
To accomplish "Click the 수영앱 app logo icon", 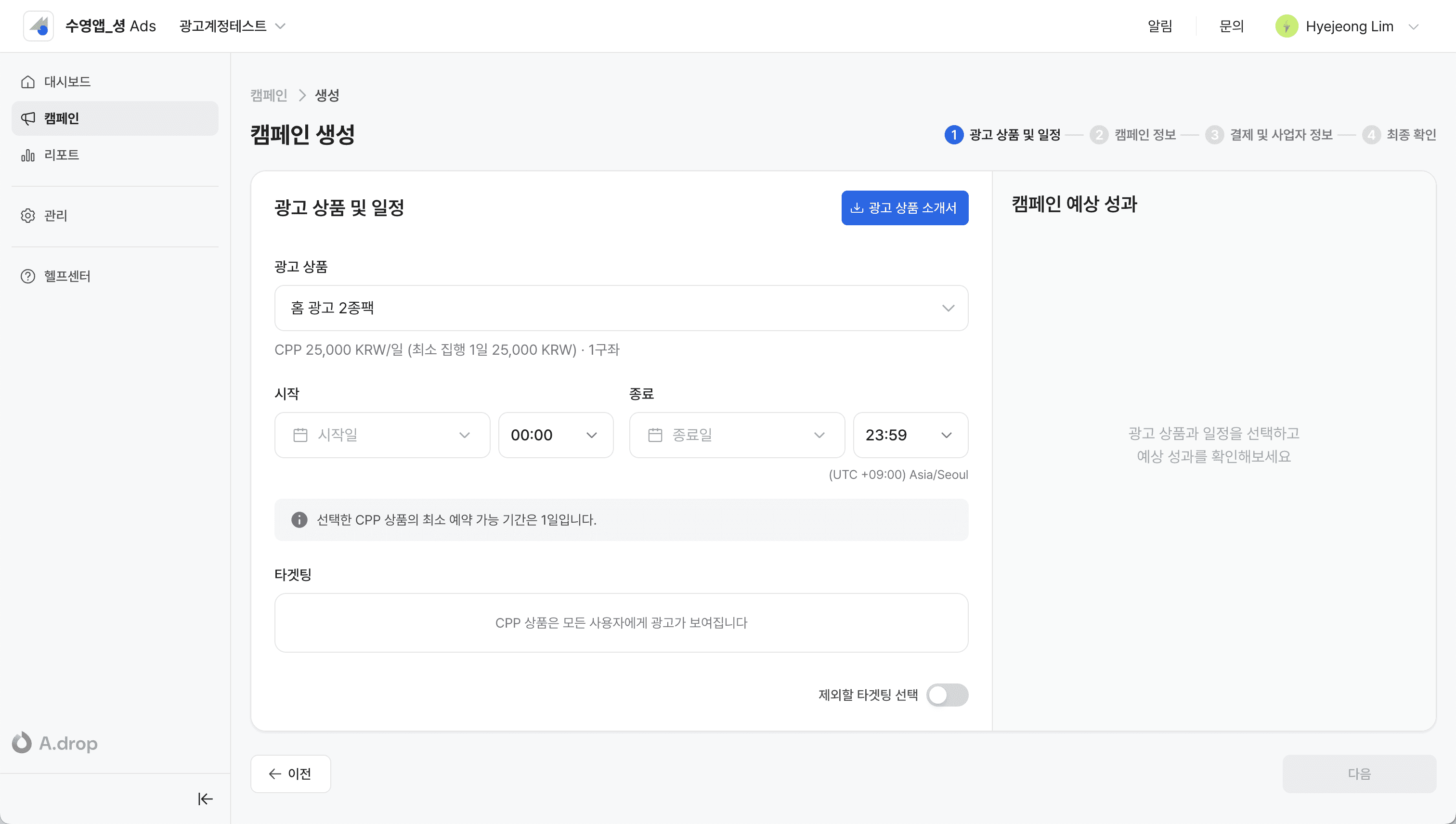I will [x=39, y=26].
